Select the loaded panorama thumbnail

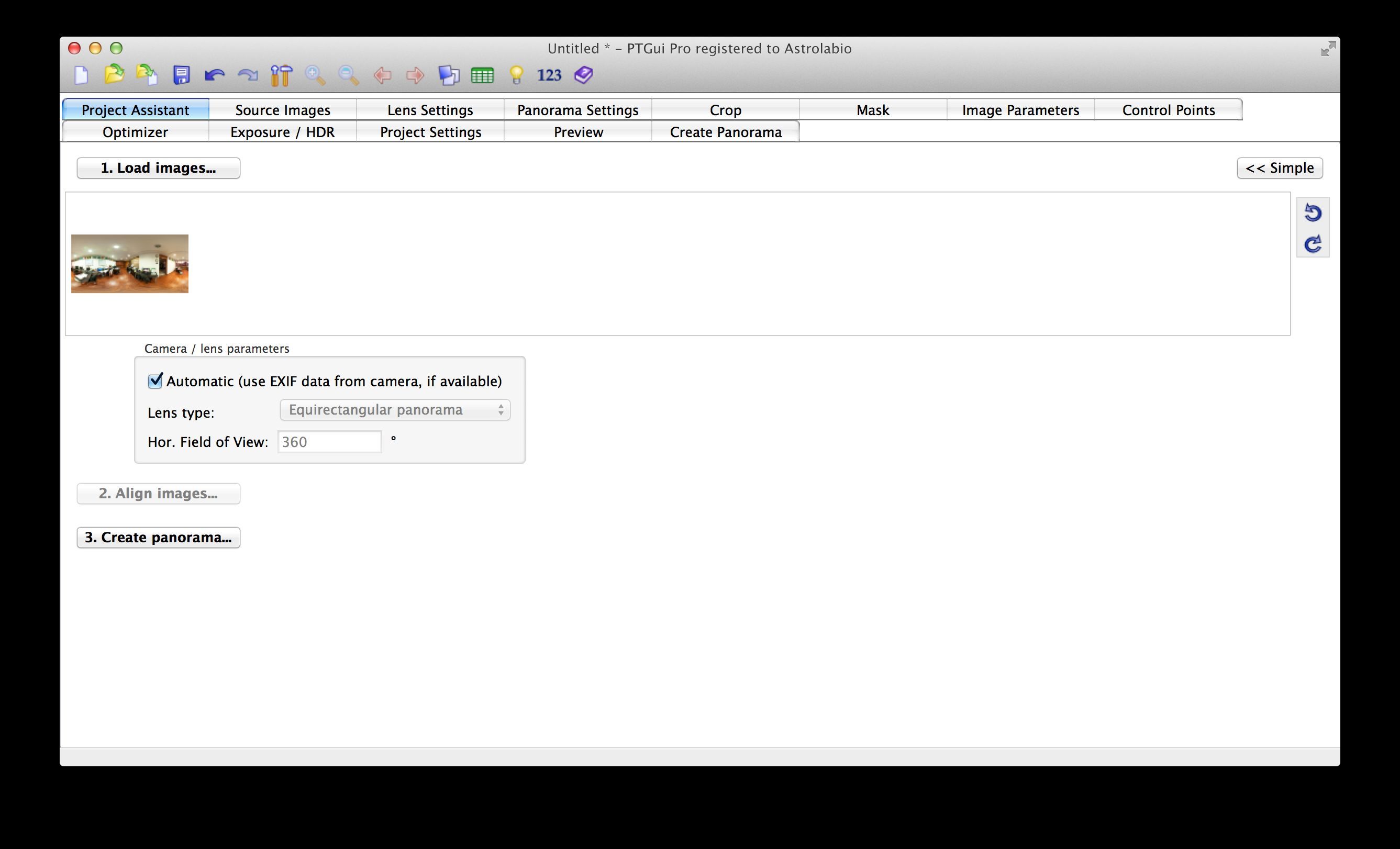[x=129, y=263]
